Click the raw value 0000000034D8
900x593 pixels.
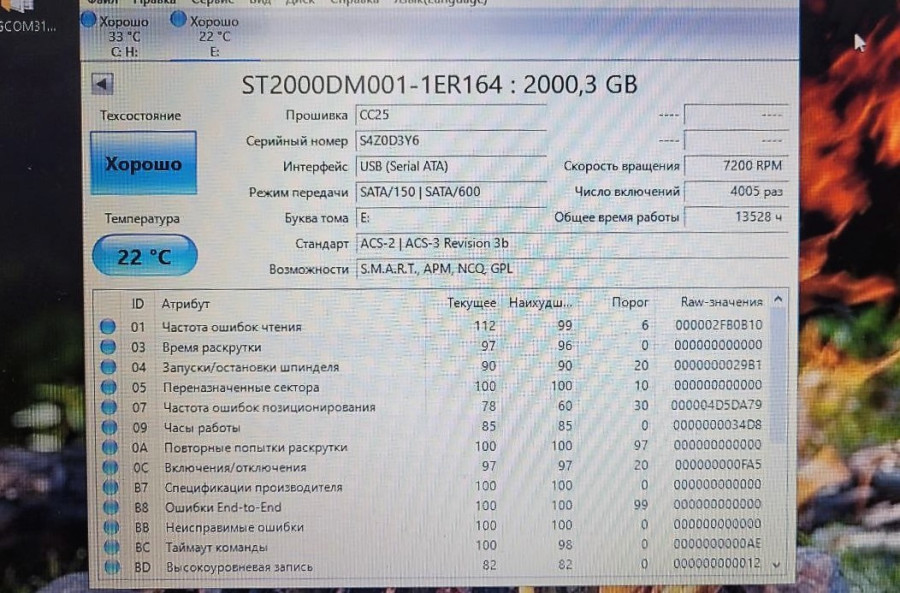[717, 425]
